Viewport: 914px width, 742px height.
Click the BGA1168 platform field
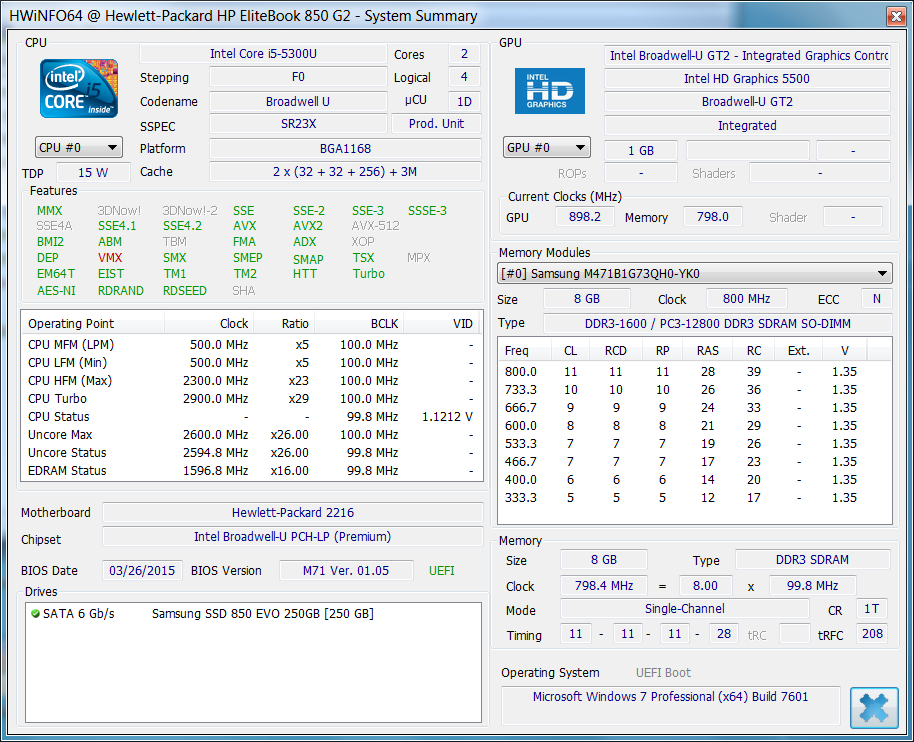tap(345, 149)
